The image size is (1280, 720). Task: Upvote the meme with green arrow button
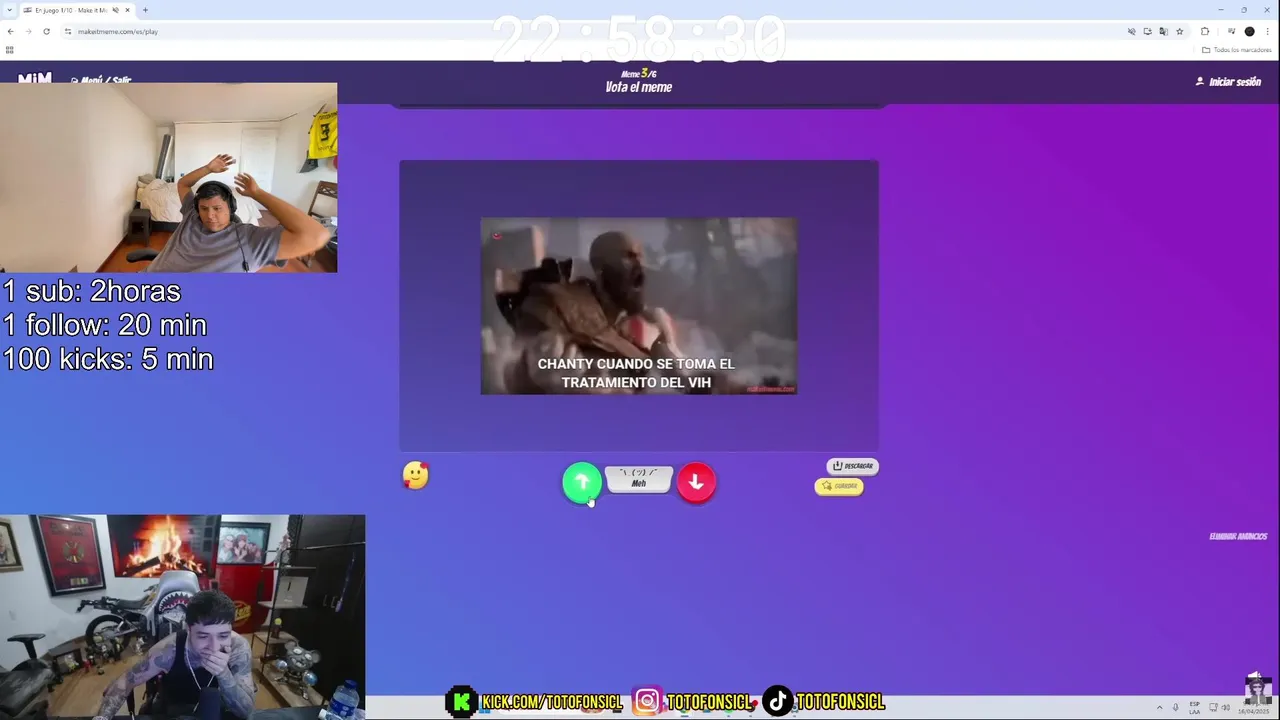(582, 482)
